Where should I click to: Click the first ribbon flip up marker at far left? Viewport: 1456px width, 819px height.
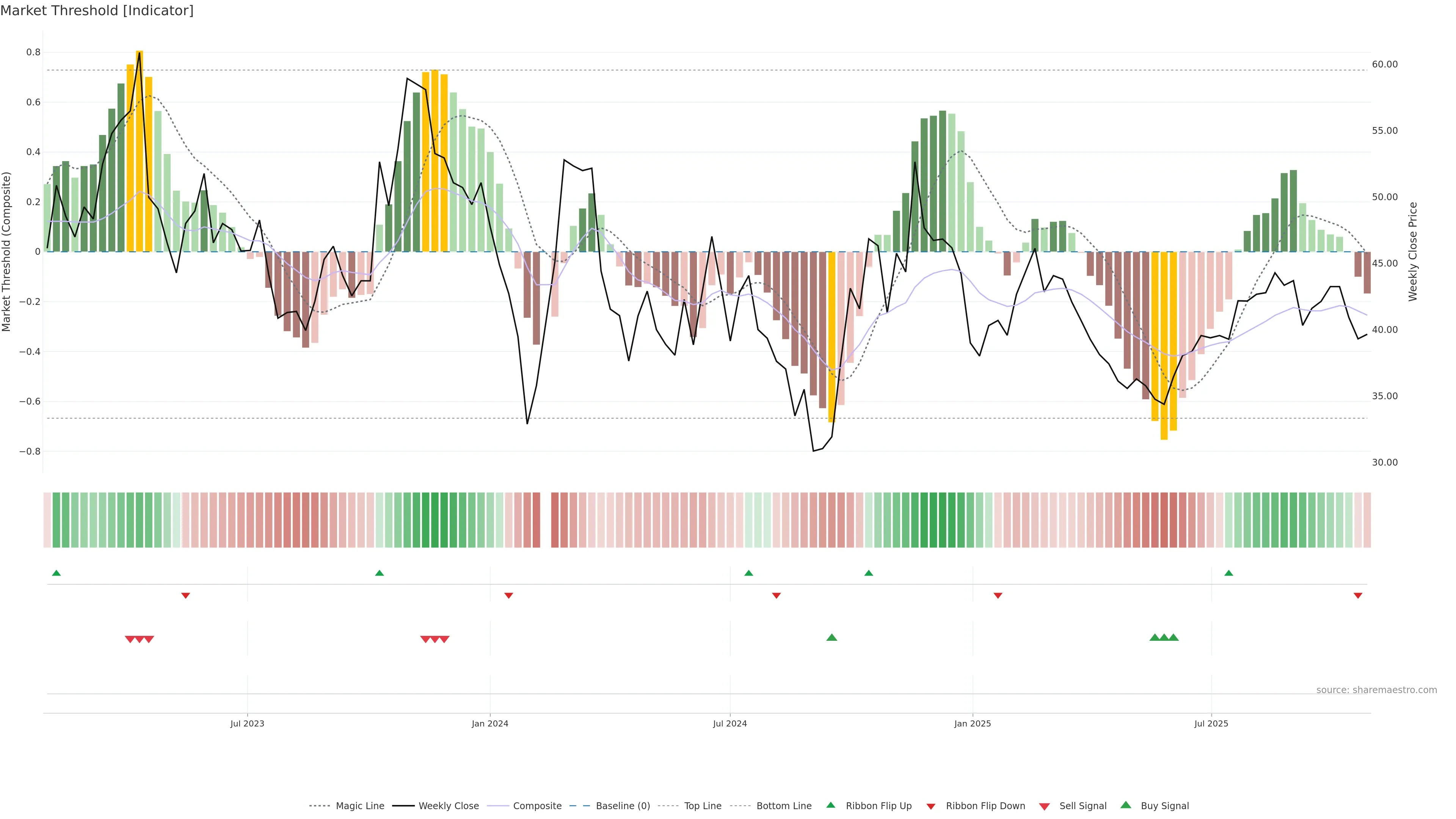(56, 573)
